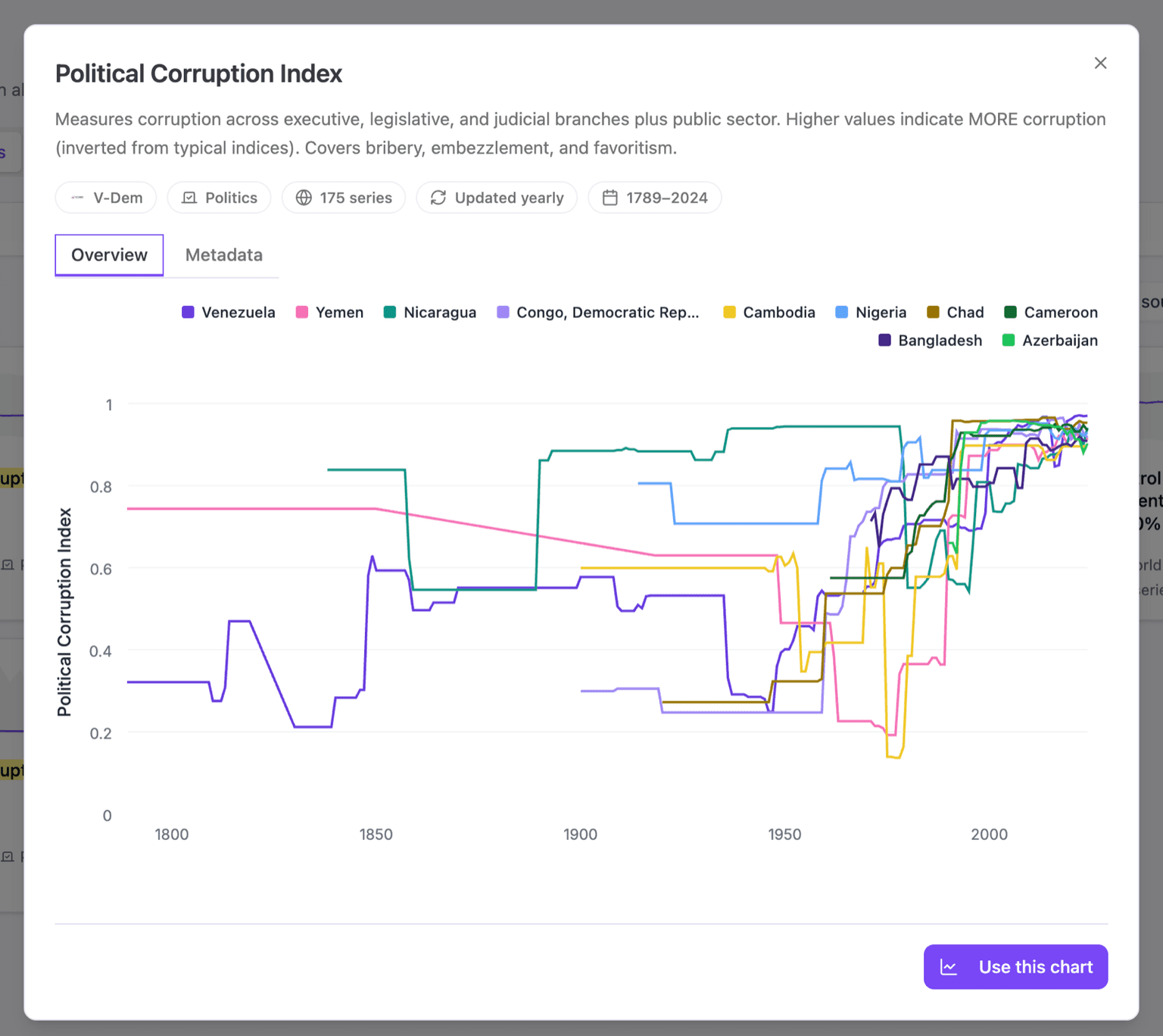
Task: Toggle the Nigeria legend swatch
Action: tap(842, 312)
